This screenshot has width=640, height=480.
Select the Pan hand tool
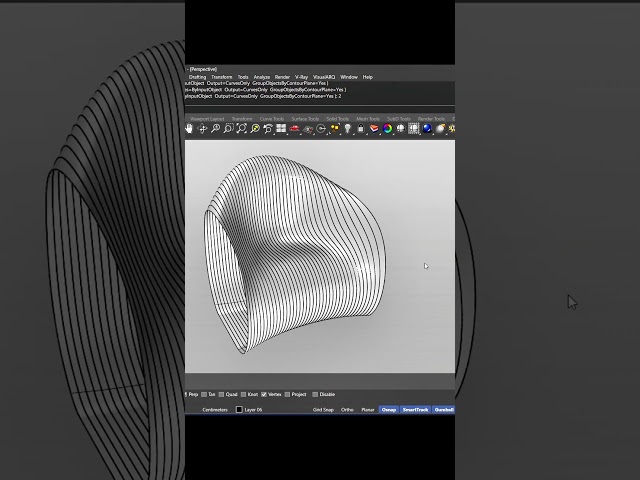pyautogui.click(x=189, y=129)
